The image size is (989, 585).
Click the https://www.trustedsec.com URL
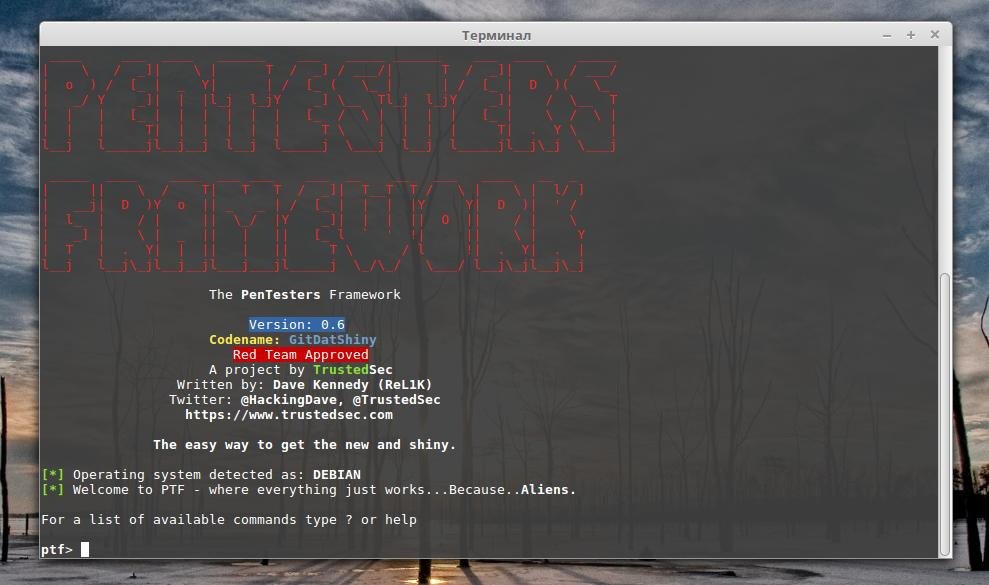(289, 415)
